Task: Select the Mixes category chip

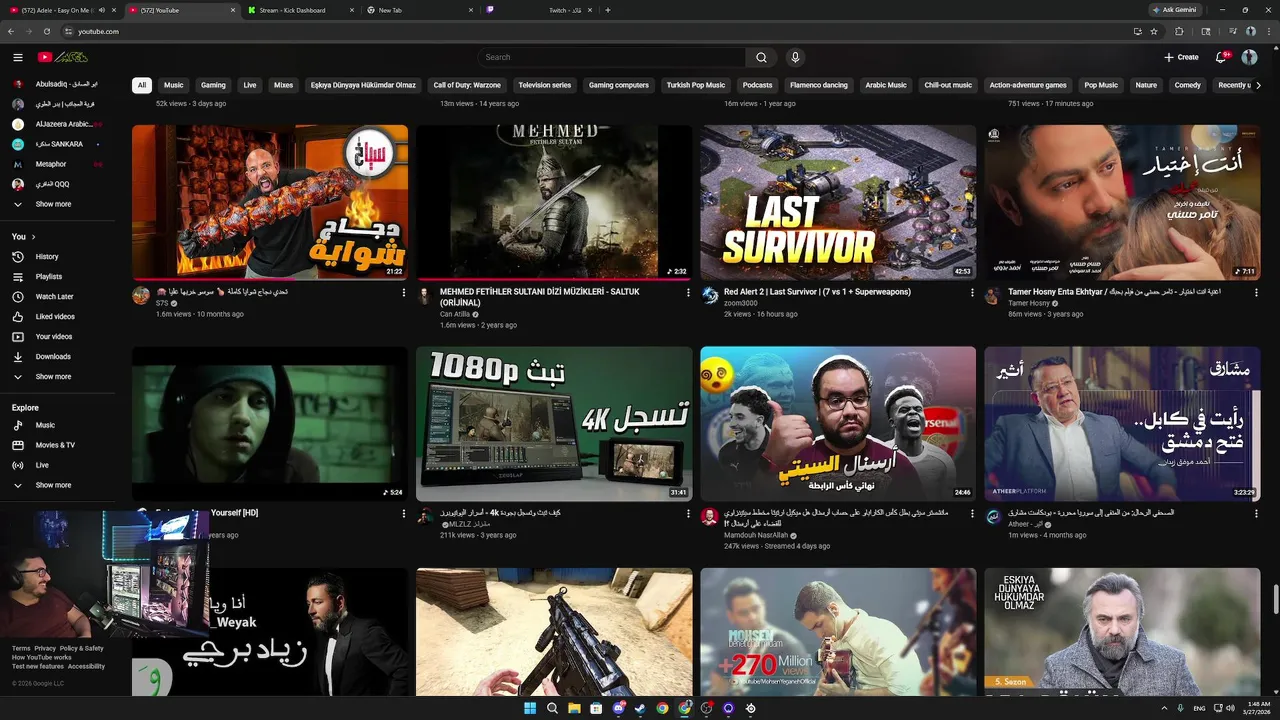Action: pyautogui.click(x=284, y=85)
